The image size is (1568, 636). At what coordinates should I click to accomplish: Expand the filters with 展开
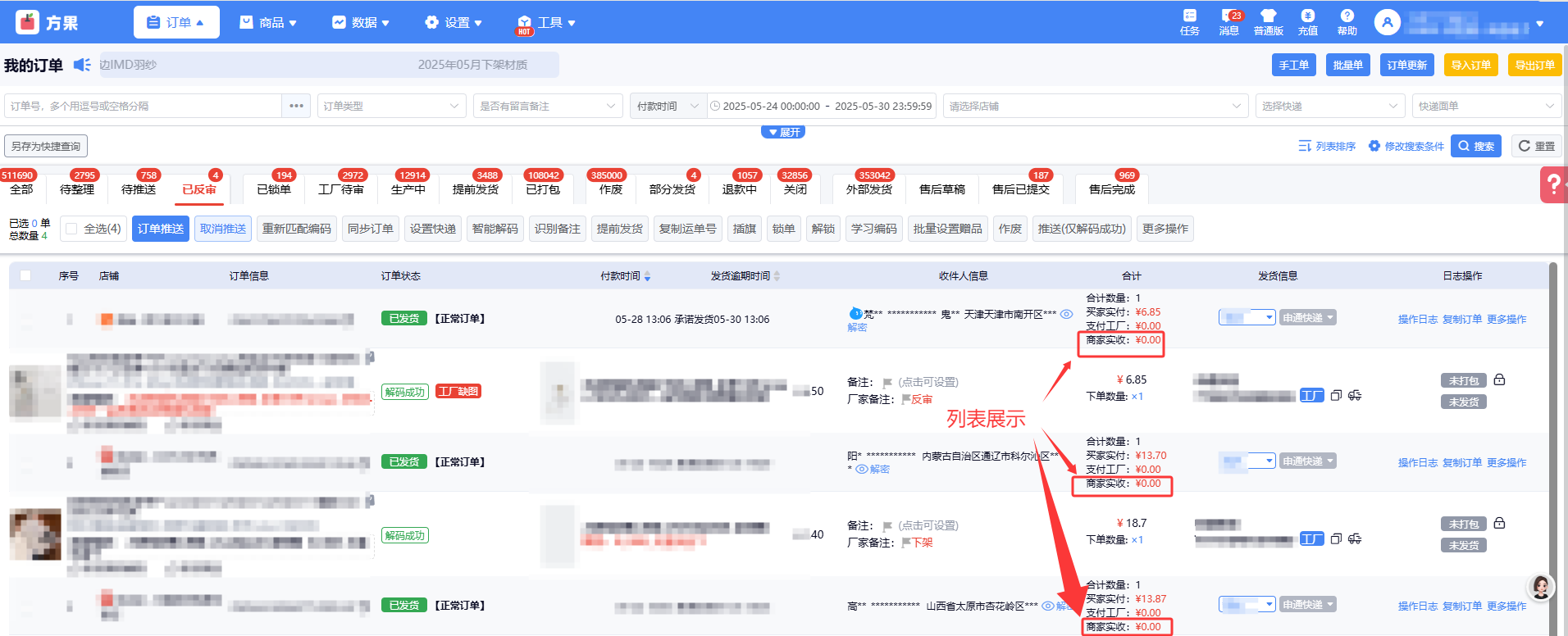coord(784,132)
